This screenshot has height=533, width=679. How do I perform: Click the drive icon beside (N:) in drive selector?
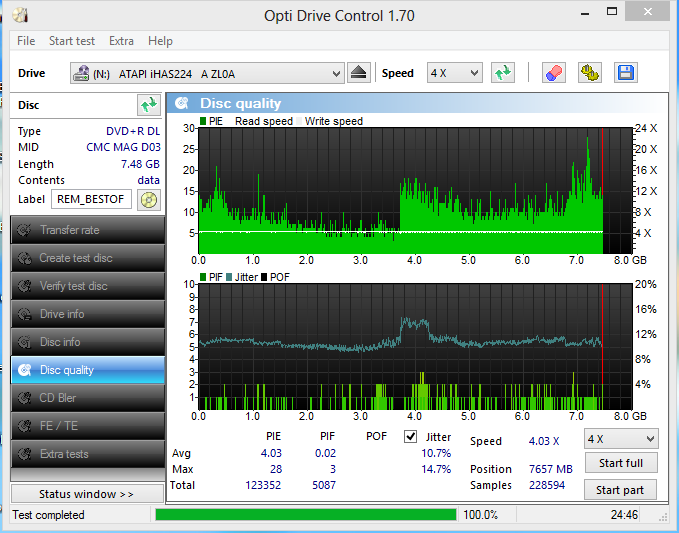click(81, 74)
